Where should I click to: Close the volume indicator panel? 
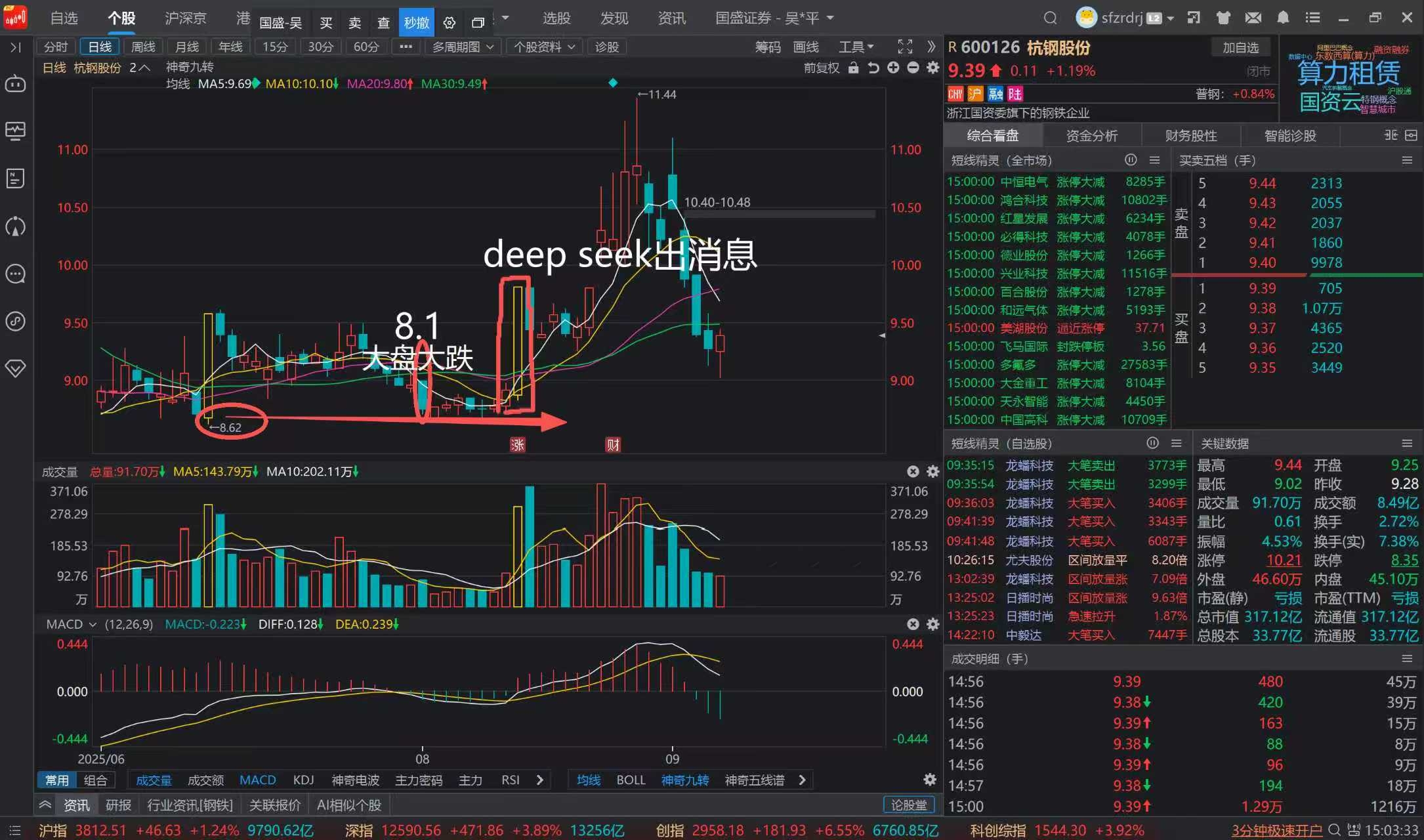913,471
